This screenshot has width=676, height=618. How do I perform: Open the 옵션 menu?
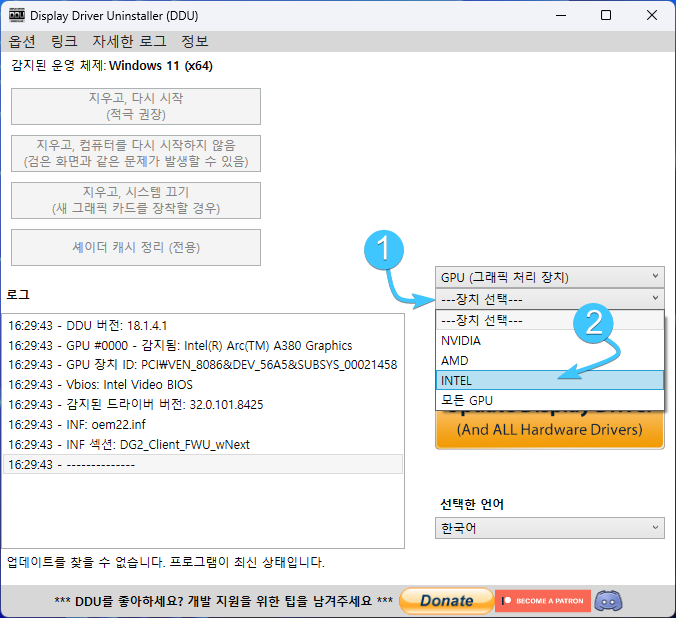[22, 42]
